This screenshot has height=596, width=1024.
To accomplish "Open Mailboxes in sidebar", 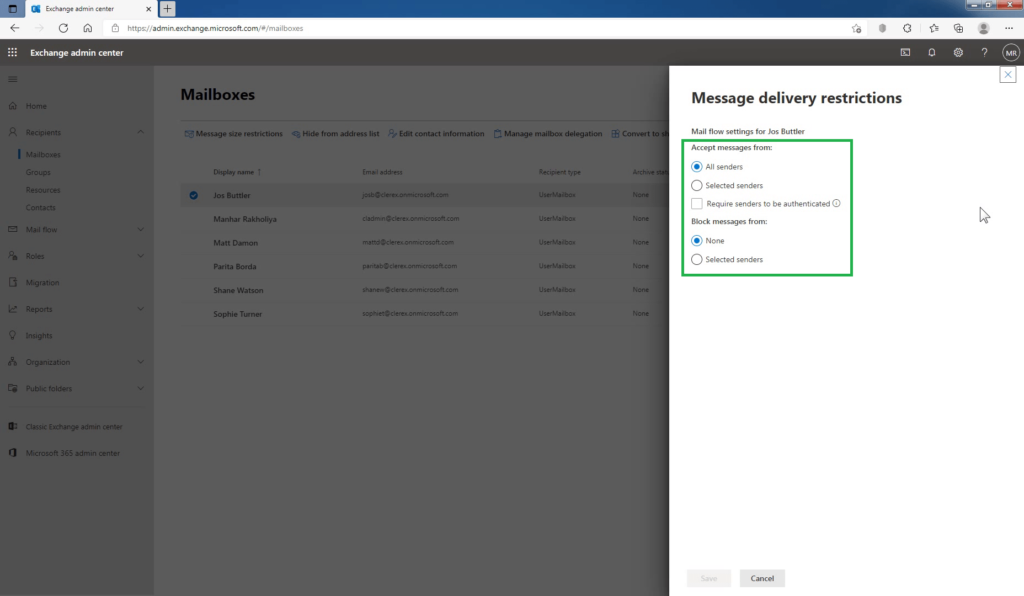I will (x=43, y=155).
